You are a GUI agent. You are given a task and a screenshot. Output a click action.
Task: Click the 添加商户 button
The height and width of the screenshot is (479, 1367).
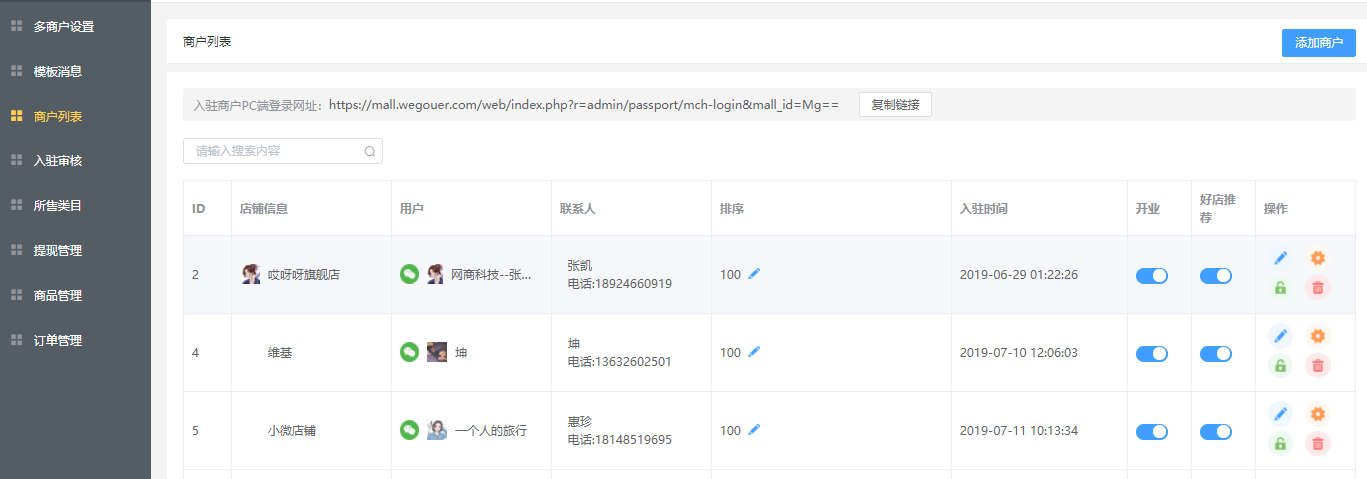coord(1318,43)
